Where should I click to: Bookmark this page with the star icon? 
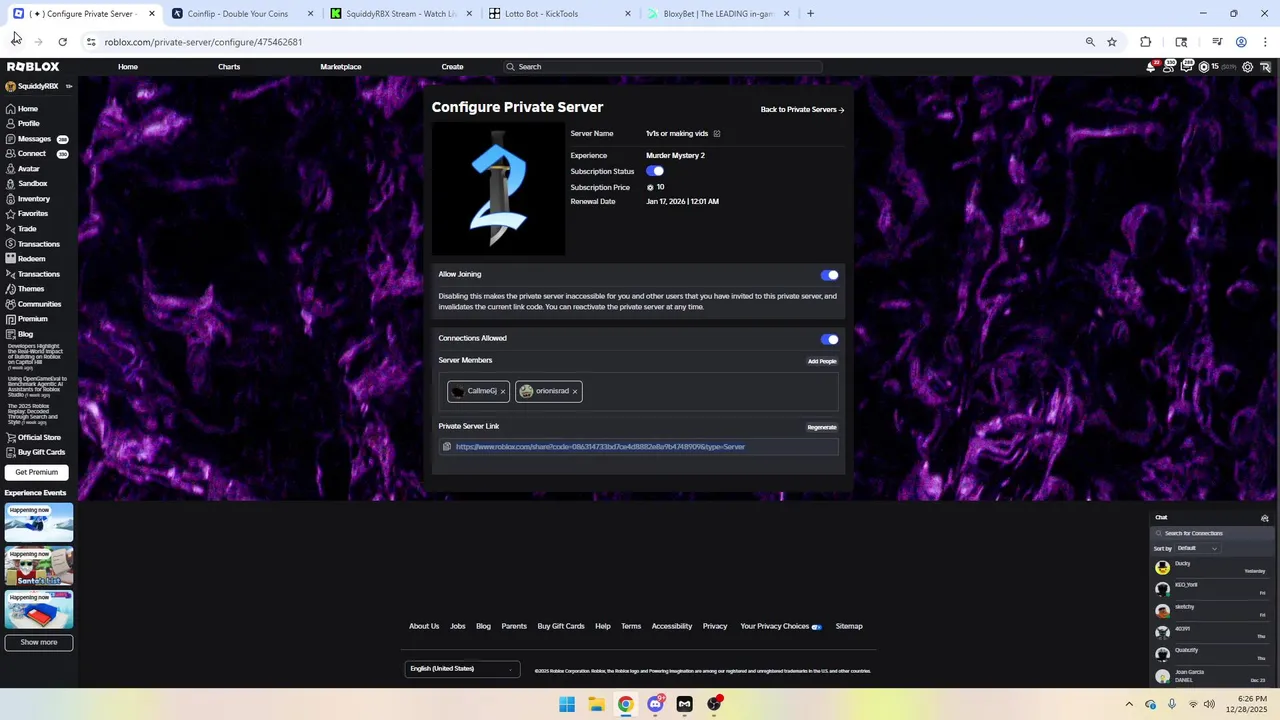pyautogui.click(x=1112, y=42)
